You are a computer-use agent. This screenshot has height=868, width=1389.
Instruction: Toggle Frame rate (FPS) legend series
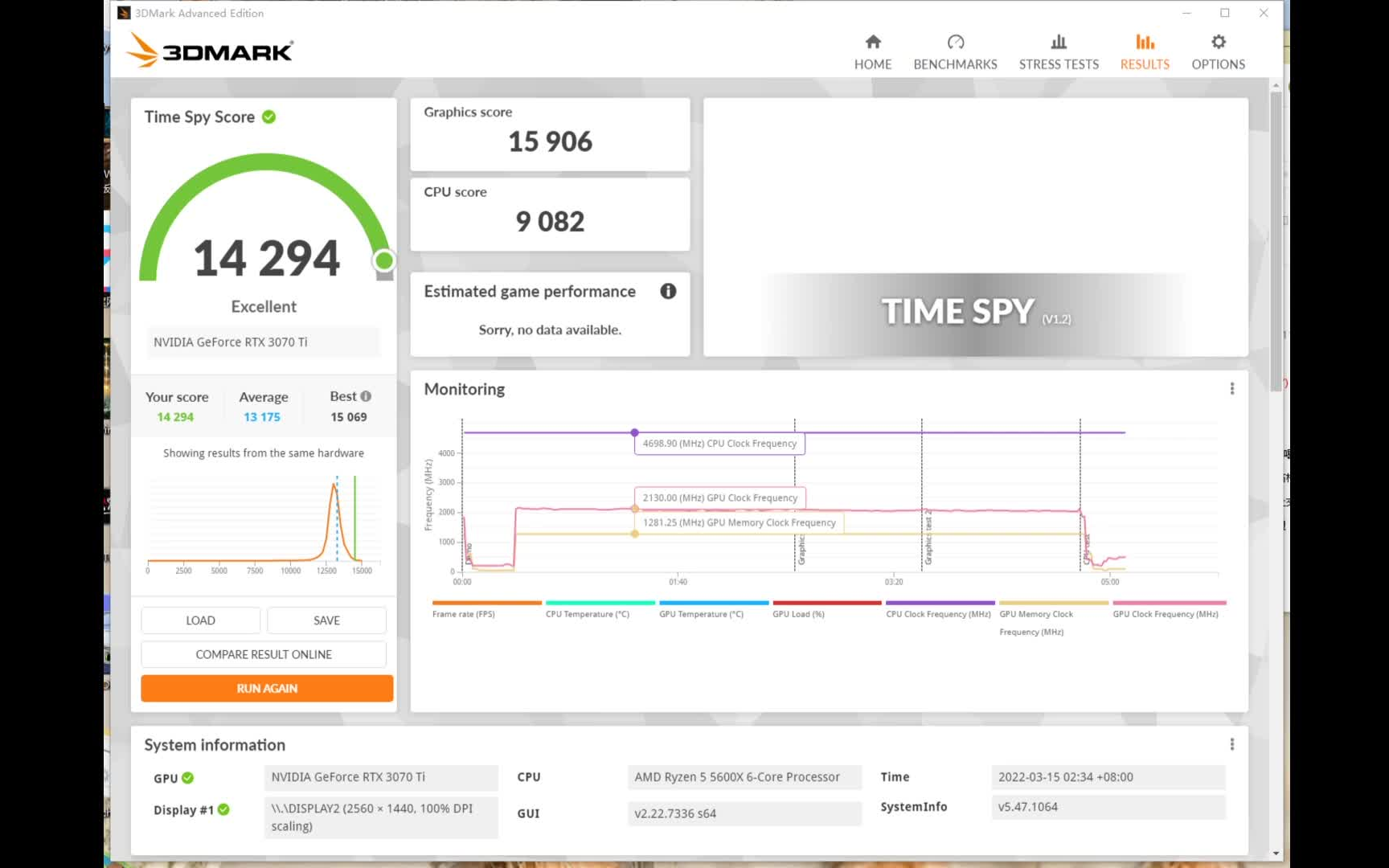coord(486,609)
